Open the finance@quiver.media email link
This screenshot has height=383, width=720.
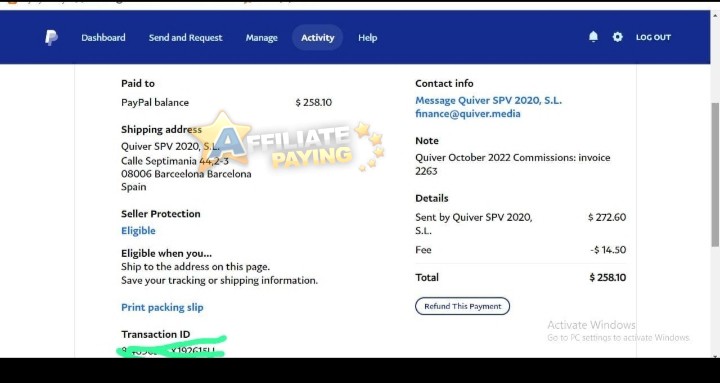pyautogui.click(x=467, y=114)
